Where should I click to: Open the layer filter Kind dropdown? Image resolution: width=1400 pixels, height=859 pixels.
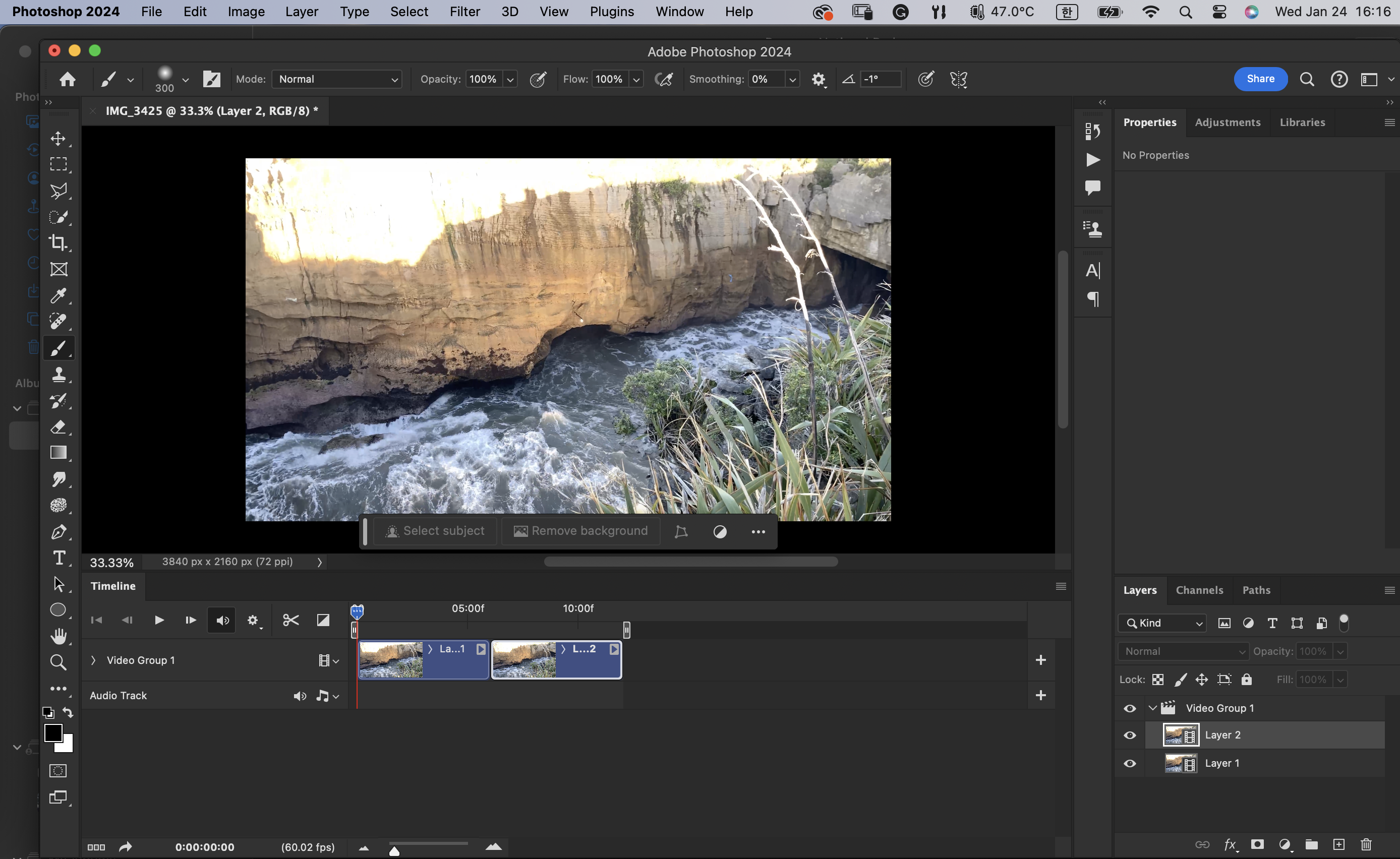[x=1161, y=623]
